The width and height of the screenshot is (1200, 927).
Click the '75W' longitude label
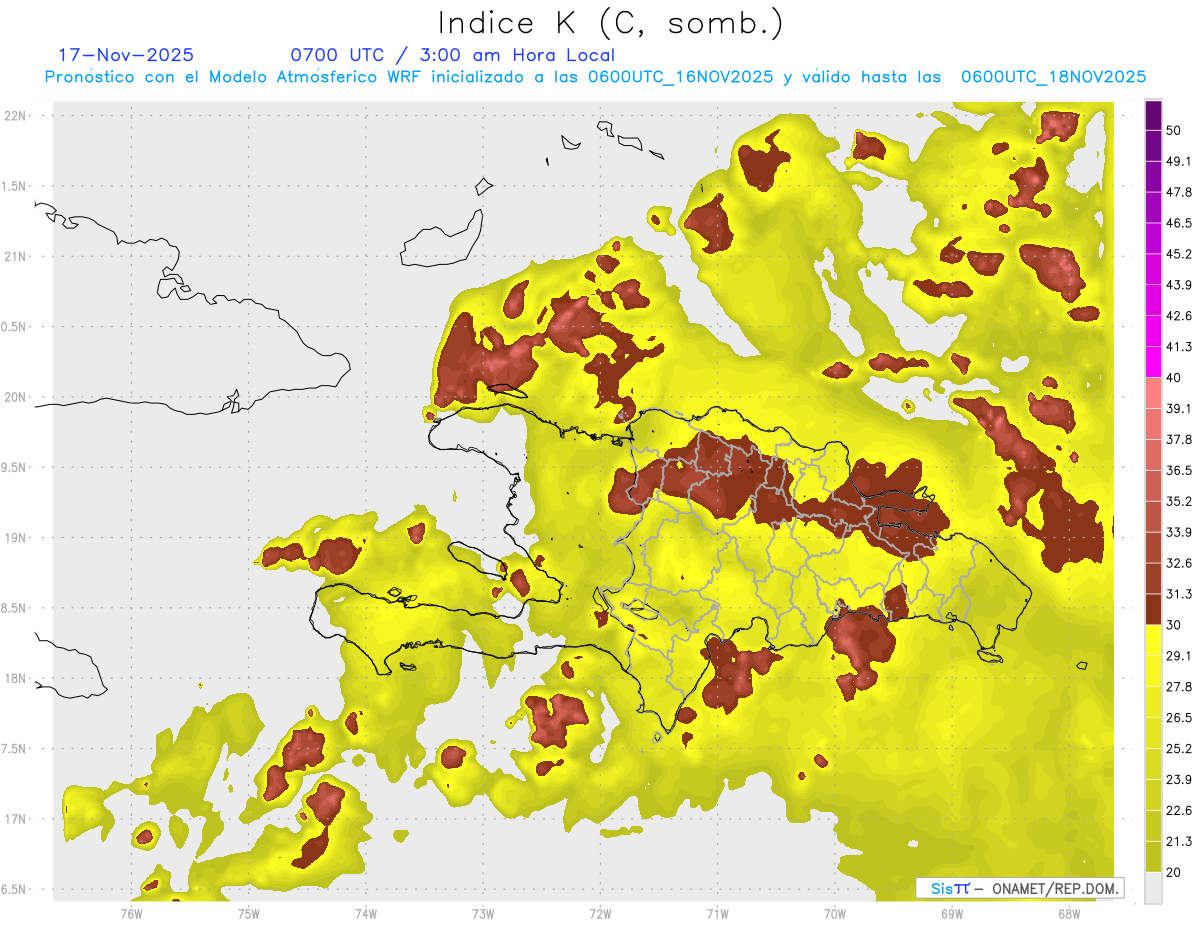click(x=248, y=913)
